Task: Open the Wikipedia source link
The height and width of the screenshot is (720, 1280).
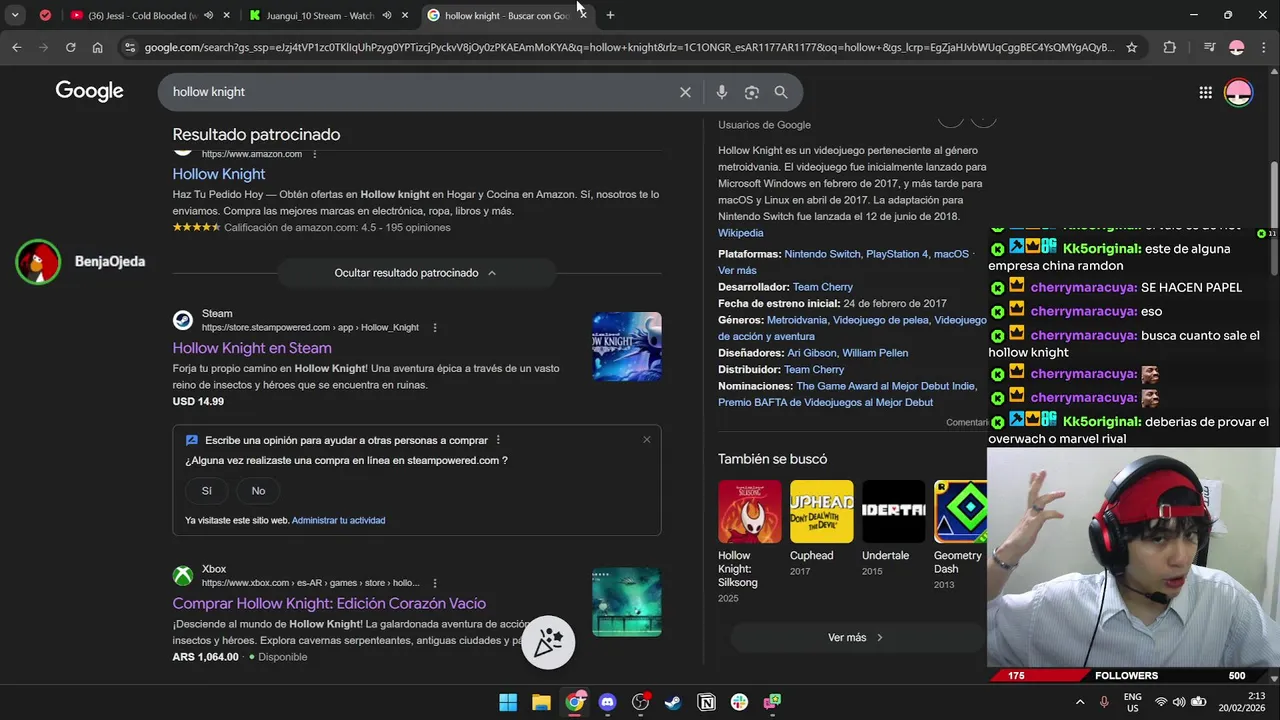Action: pyautogui.click(x=740, y=233)
